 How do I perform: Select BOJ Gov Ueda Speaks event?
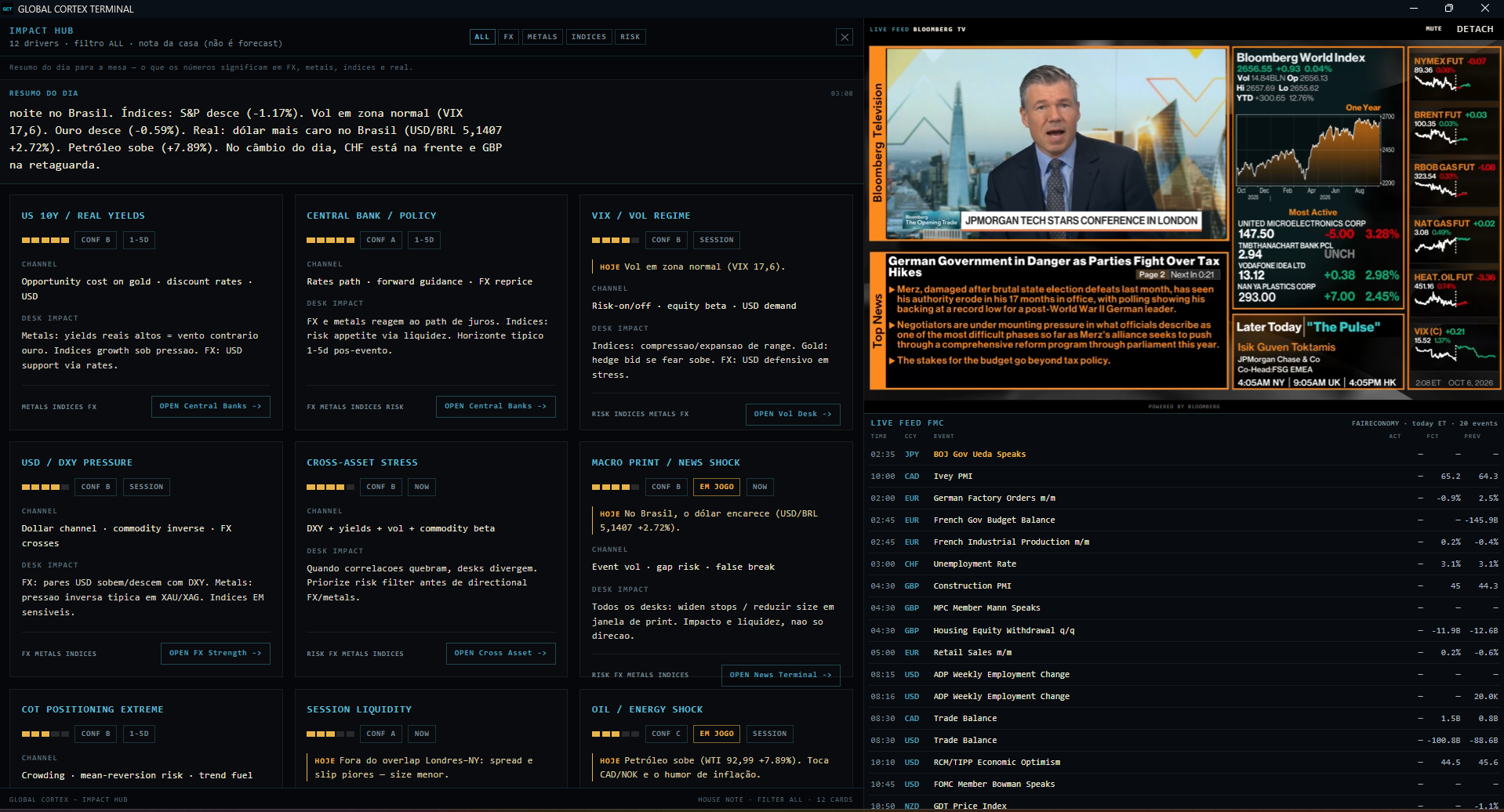[1184, 455]
